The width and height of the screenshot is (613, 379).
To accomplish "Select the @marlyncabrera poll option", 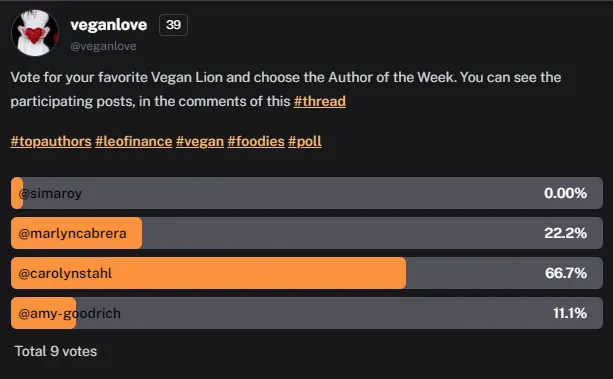I will [307, 233].
